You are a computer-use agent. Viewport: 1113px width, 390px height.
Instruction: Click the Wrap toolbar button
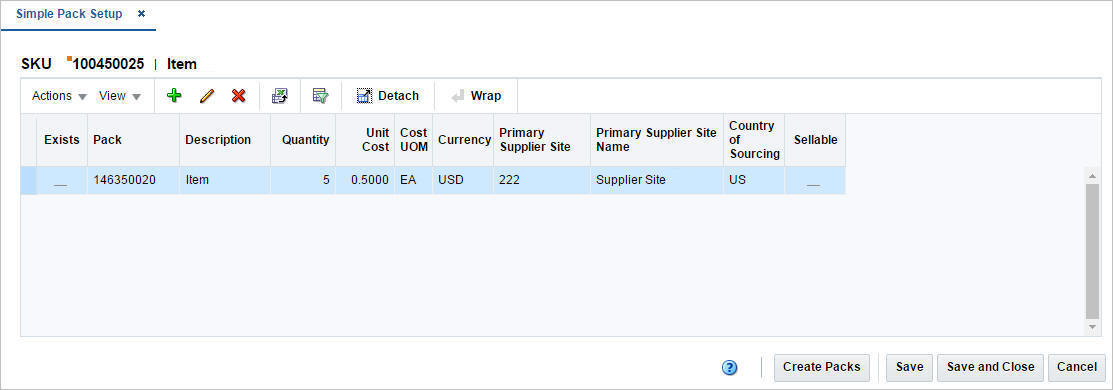(x=476, y=95)
